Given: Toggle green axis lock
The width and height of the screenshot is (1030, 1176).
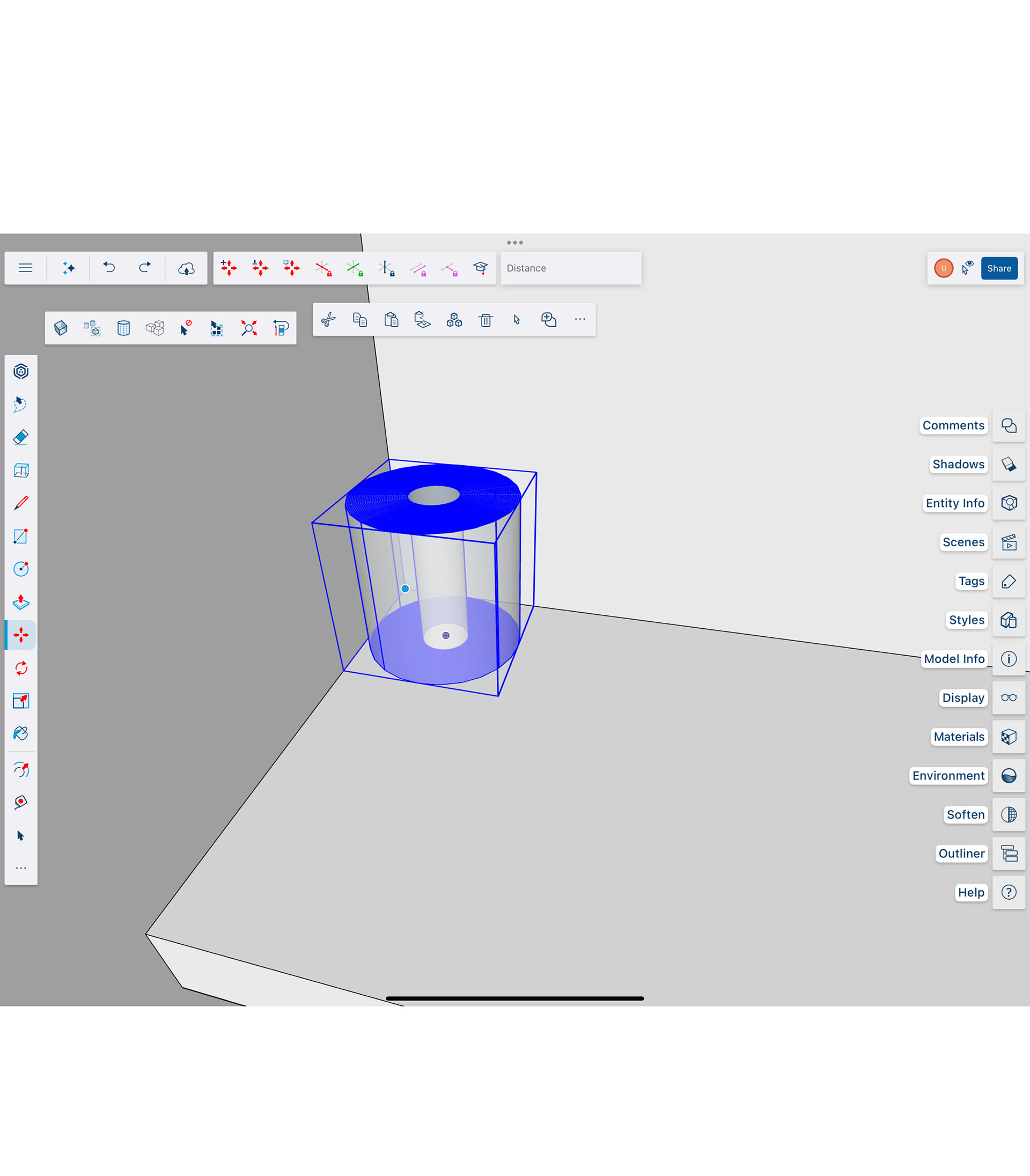Looking at the screenshot, I should [x=355, y=268].
